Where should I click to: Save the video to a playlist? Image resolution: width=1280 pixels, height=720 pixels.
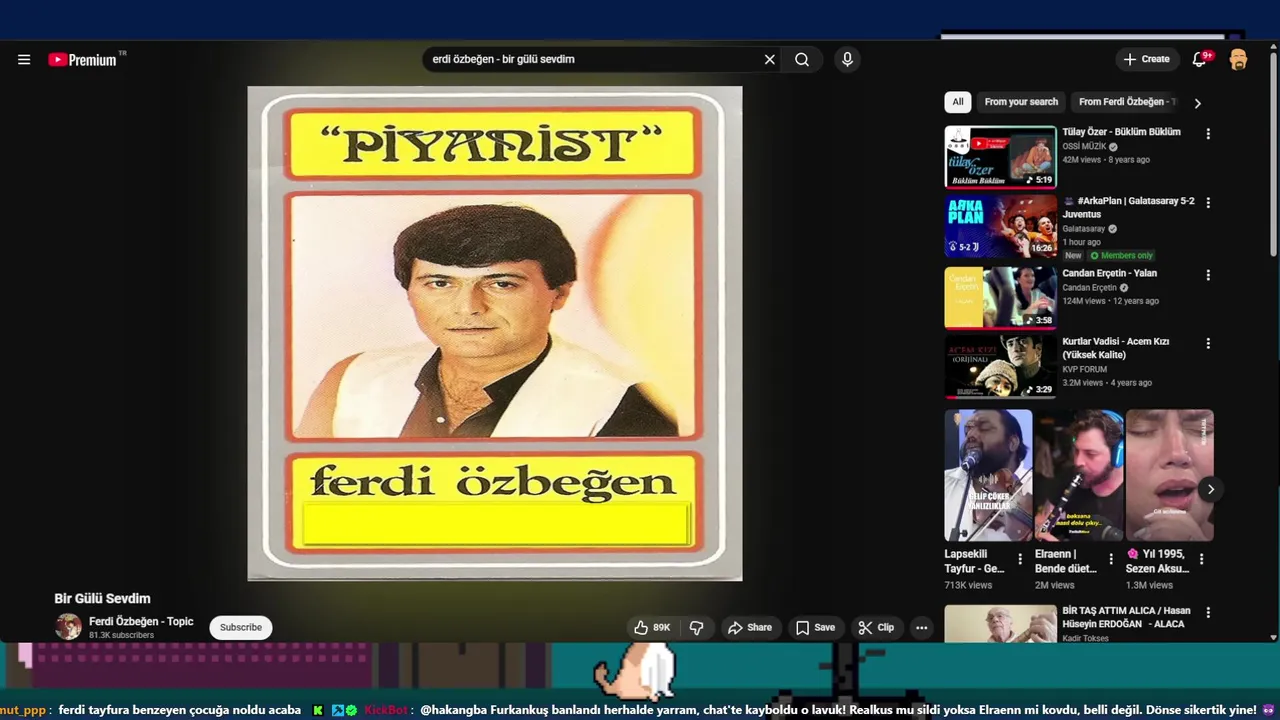pyautogui.click(x=815, y=628)
